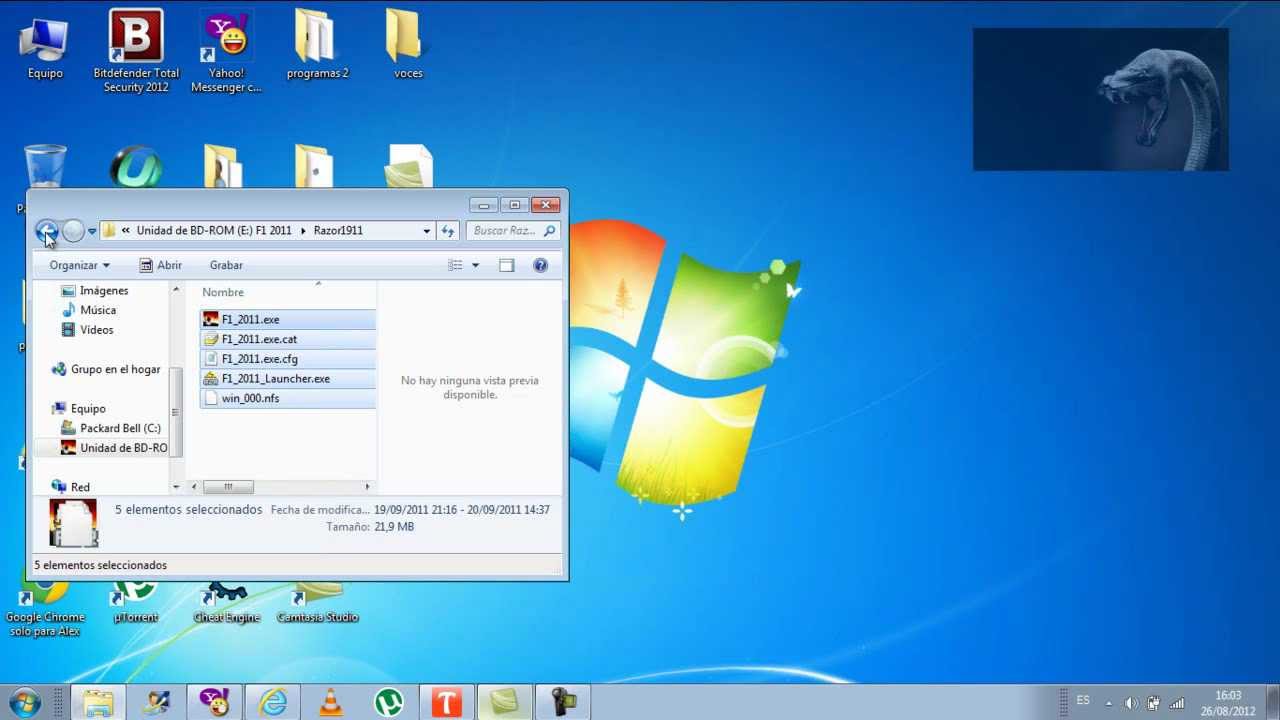Click the µTorrent taskbar icon
1280x720 pixels.
[388, 702]
